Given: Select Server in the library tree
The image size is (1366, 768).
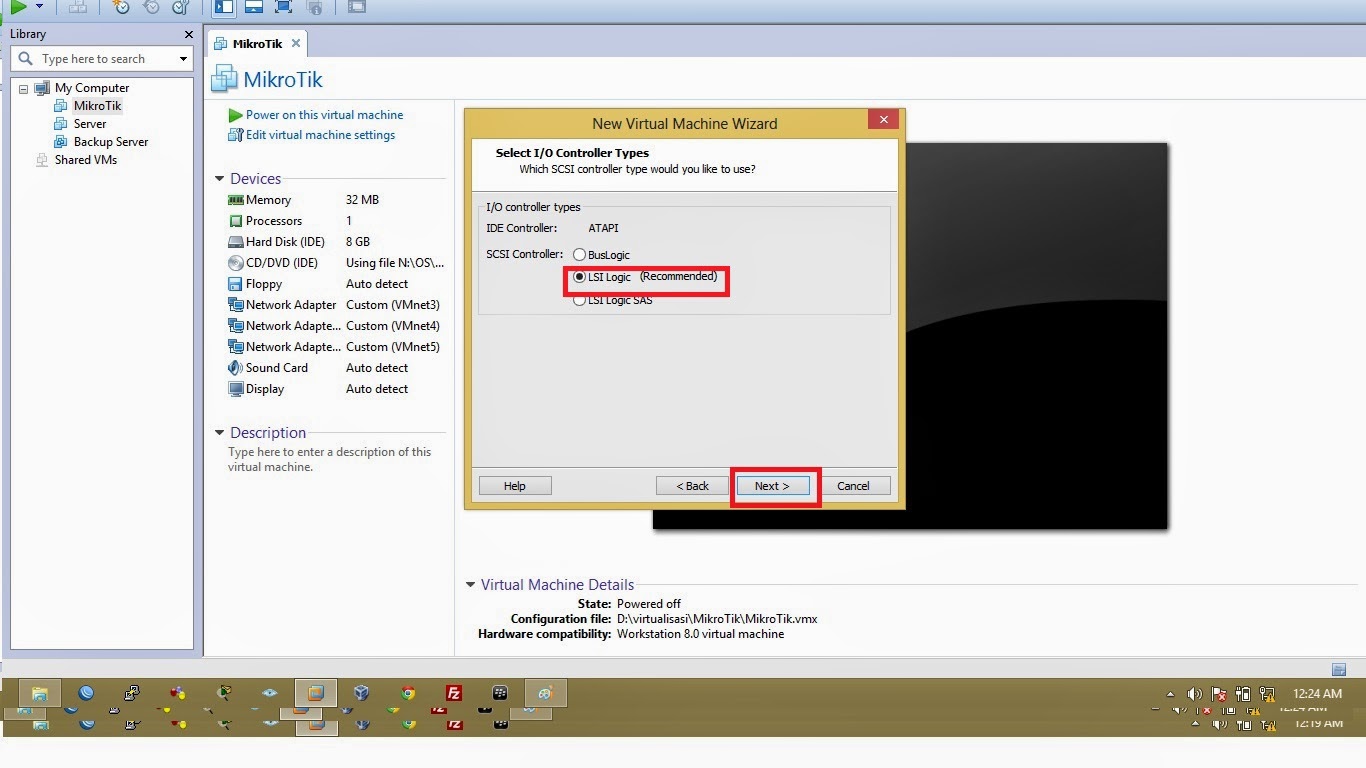Looking at the screenshot, I should (90, 124).
